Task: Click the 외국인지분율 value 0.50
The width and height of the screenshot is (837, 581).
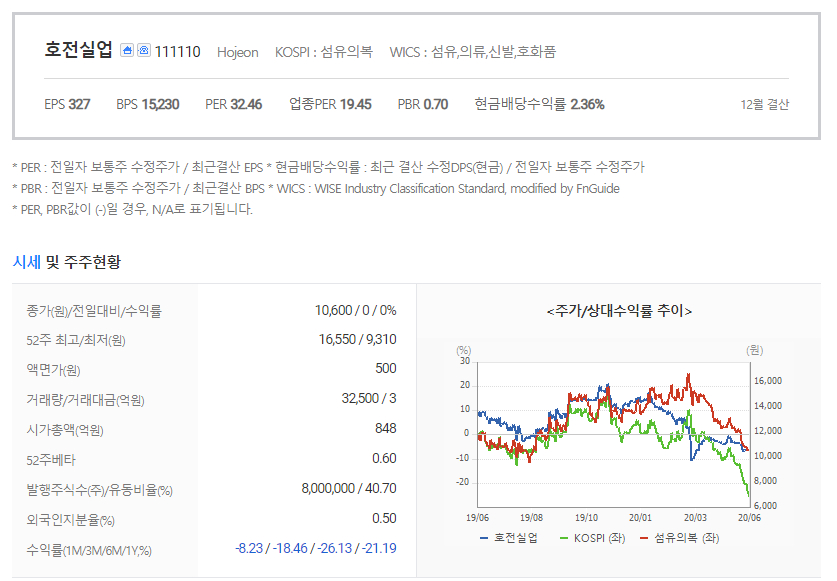Action: tap(384, 518)
